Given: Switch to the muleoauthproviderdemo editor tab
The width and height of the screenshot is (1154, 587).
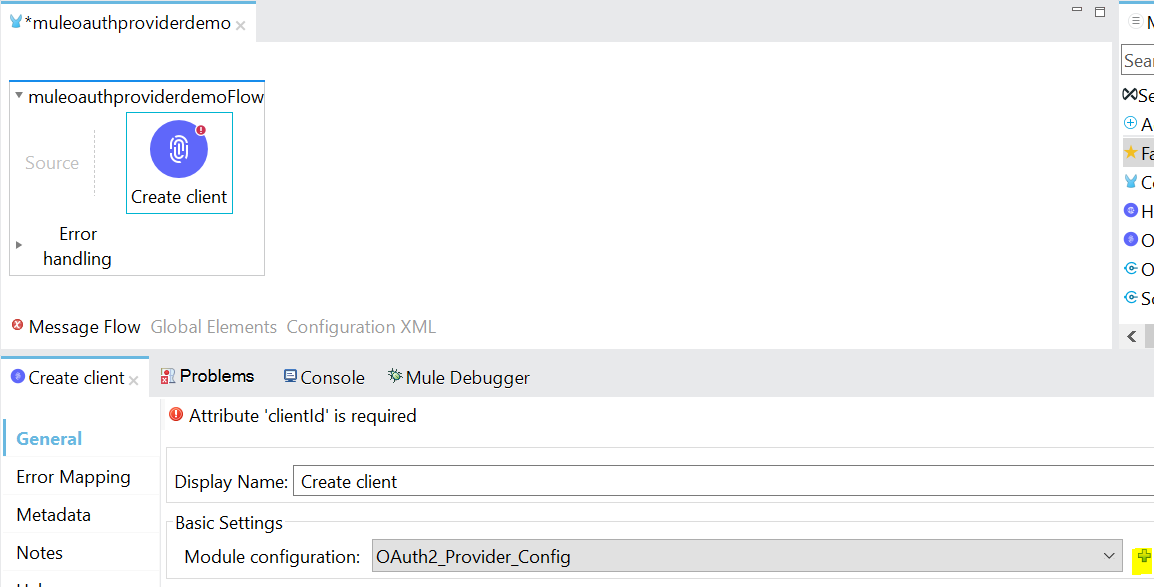Looking at the screenshot, I should pyautogui.click(x=127, y=23).
